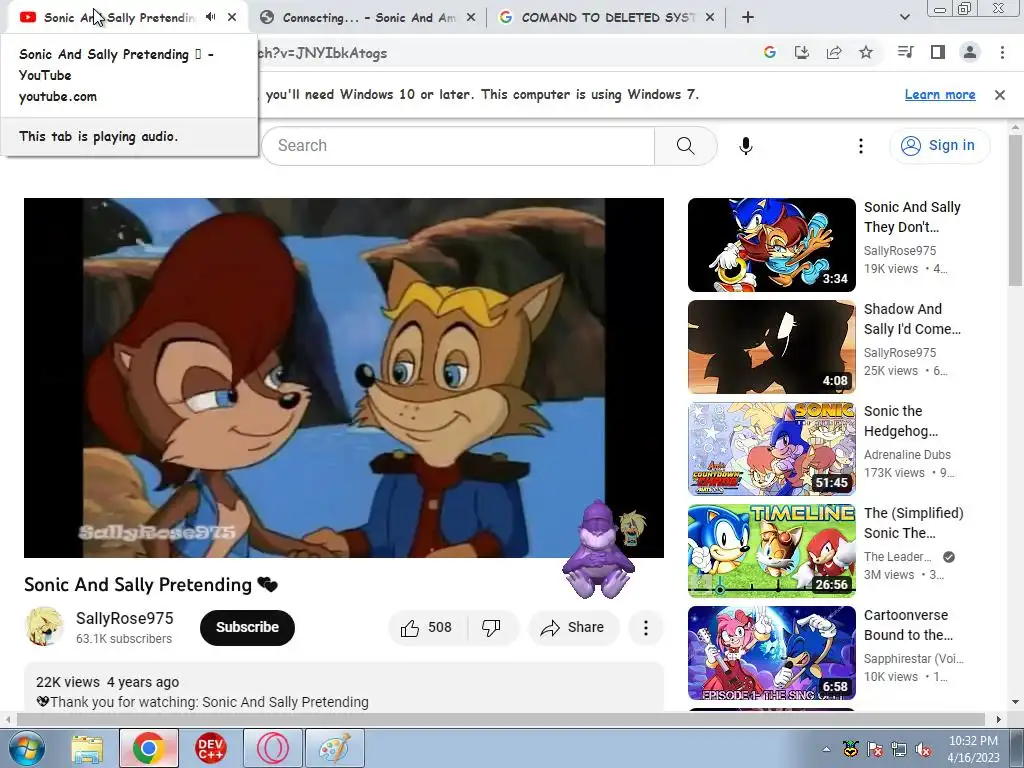This screenshot has height=768, width=1024.
Task: Click the install app icon in the address bar
Action: pyautogui.click(x=802, y=52)
